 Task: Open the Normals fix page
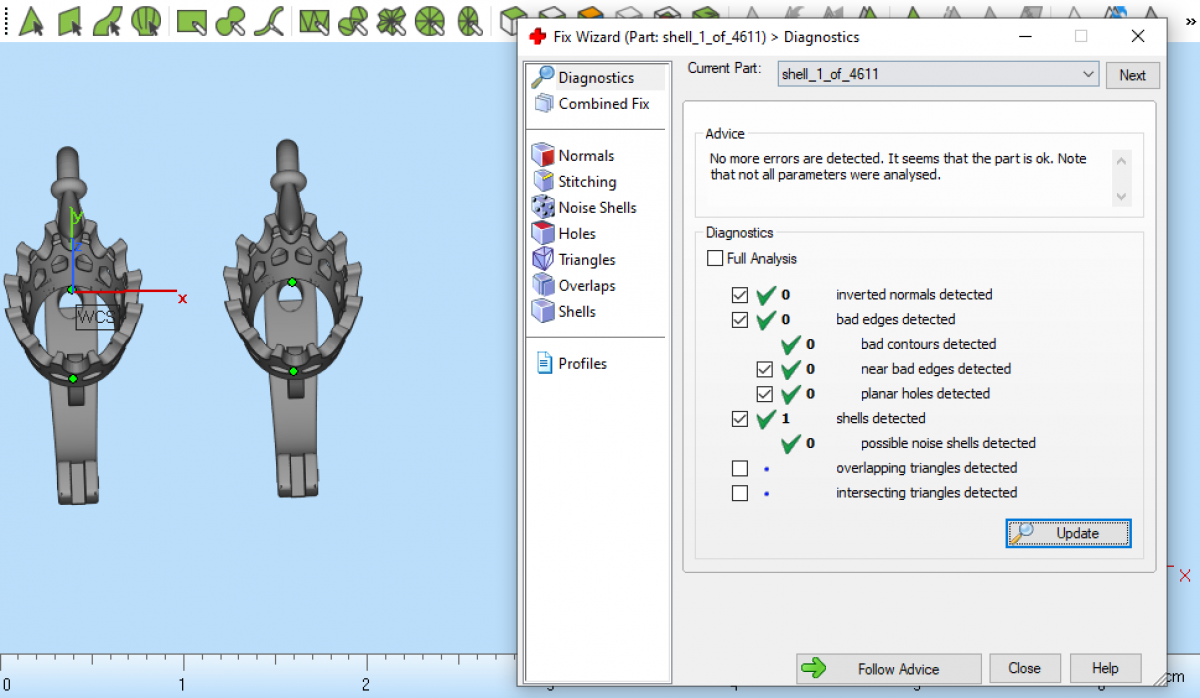point(585,156)
